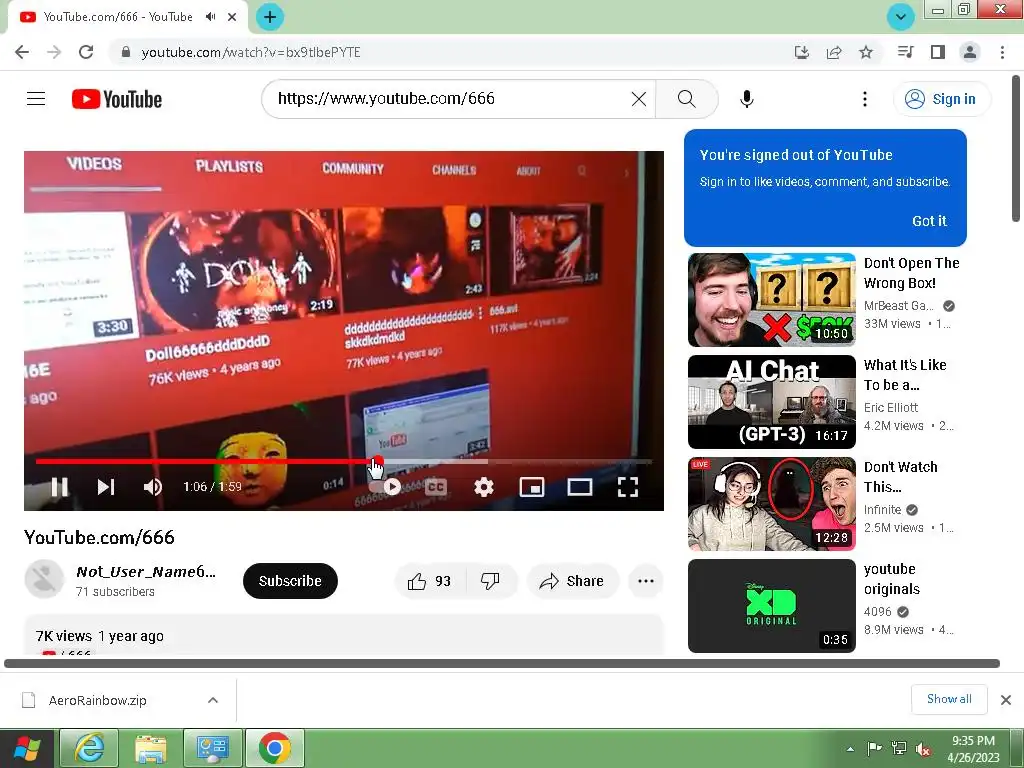Viewport: 1024px width, 768px height.
Task: Go forward in Chrome
Action: point(54,52)
